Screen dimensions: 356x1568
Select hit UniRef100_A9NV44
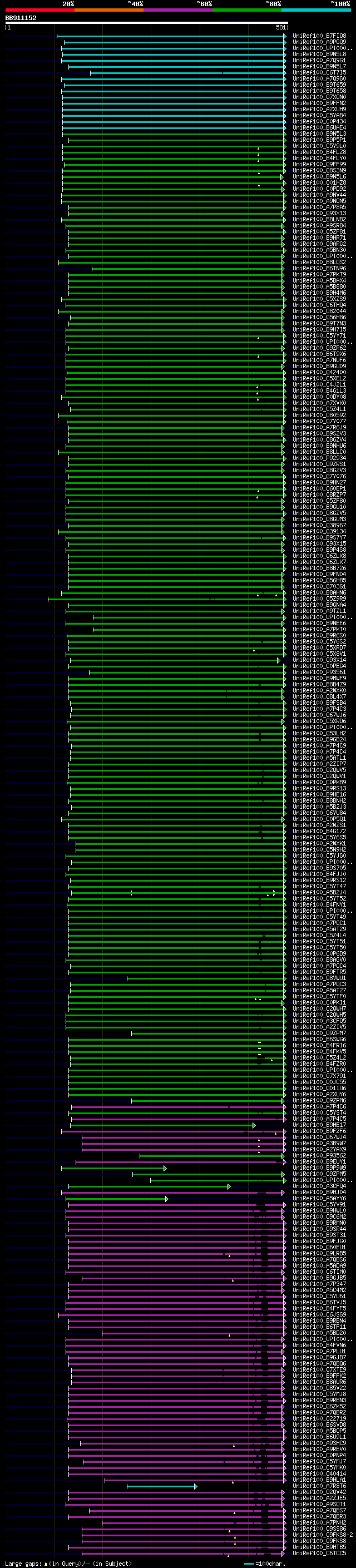point(319,195)
